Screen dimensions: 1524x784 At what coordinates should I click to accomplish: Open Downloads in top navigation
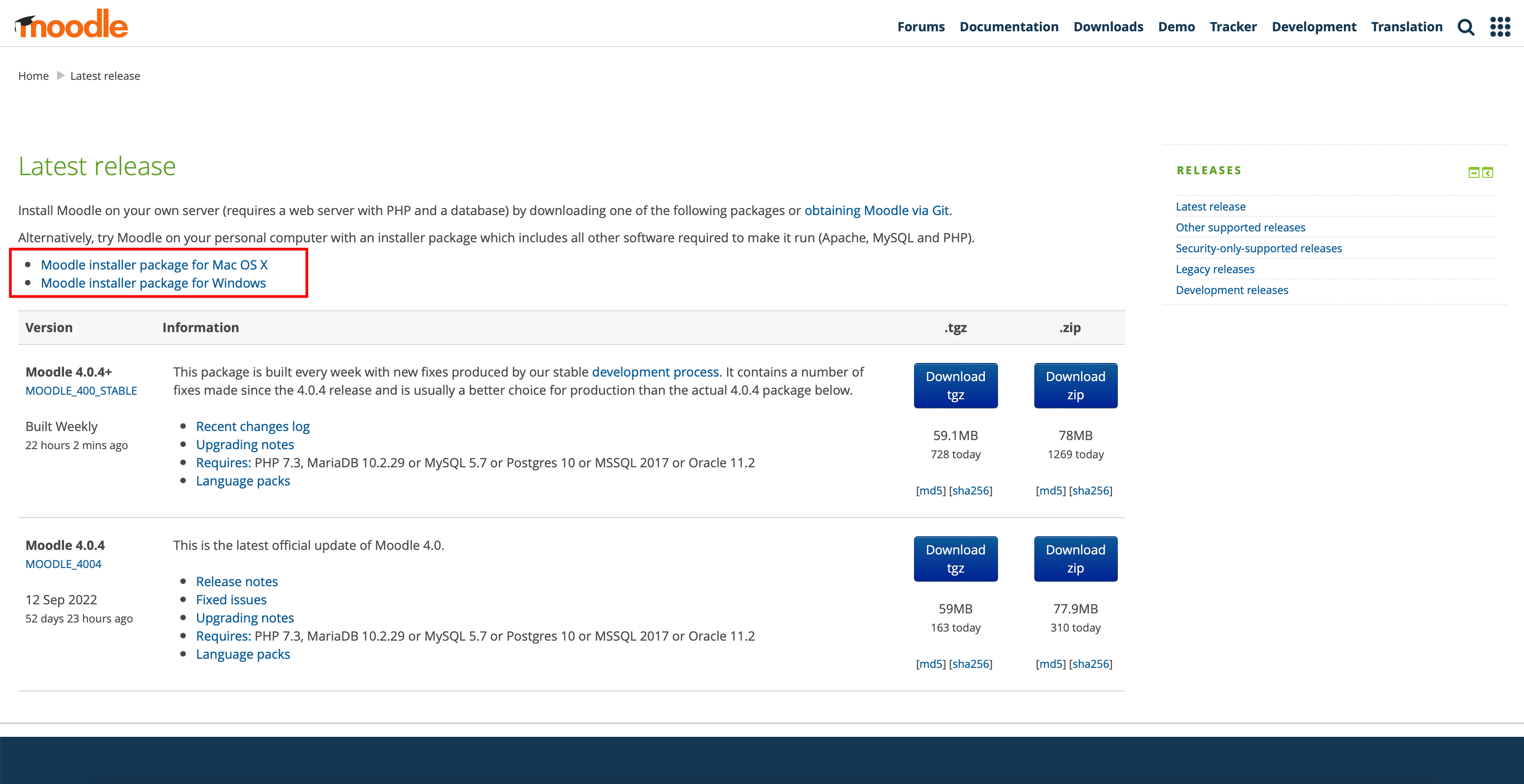tap(1108, 27)
